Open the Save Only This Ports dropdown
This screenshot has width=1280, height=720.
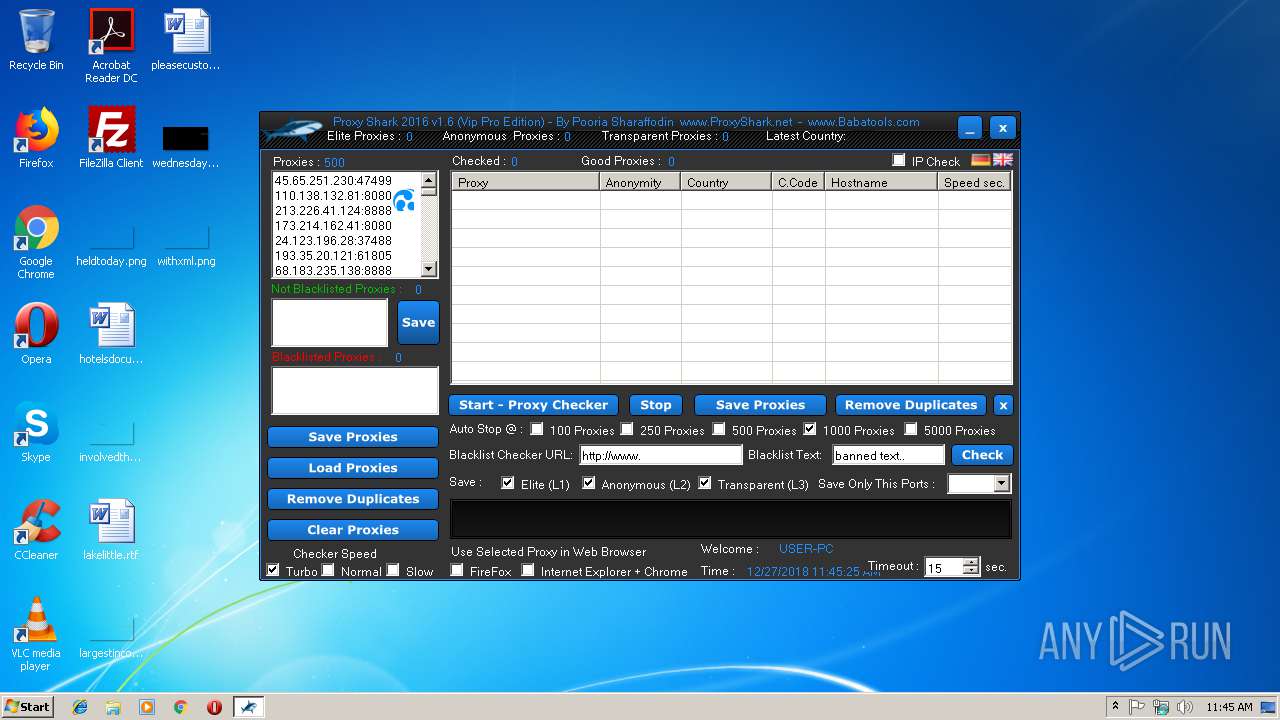[1002, 484]
